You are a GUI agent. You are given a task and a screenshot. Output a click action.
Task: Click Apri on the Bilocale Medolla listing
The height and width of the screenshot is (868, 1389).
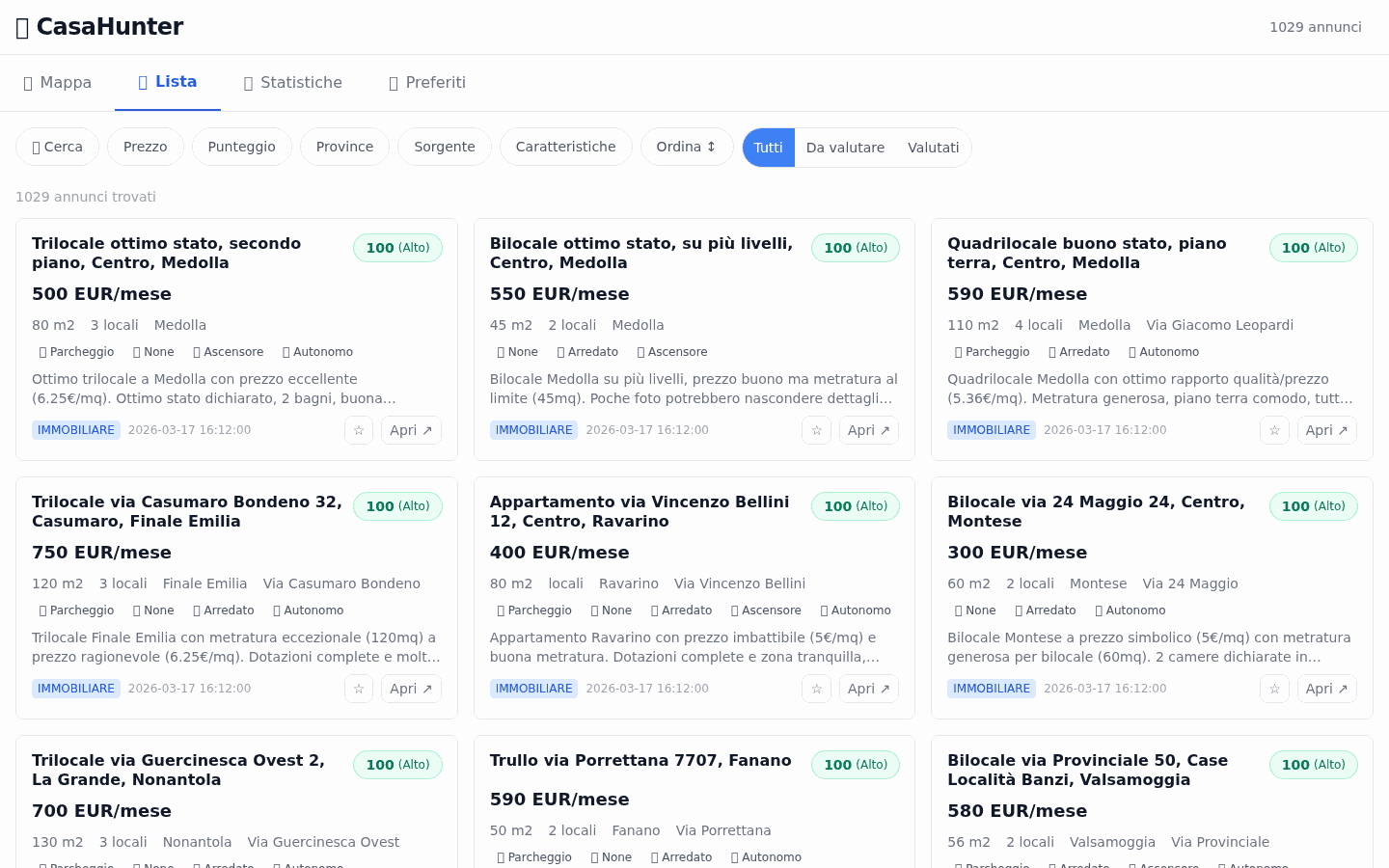tap(868, 430)
